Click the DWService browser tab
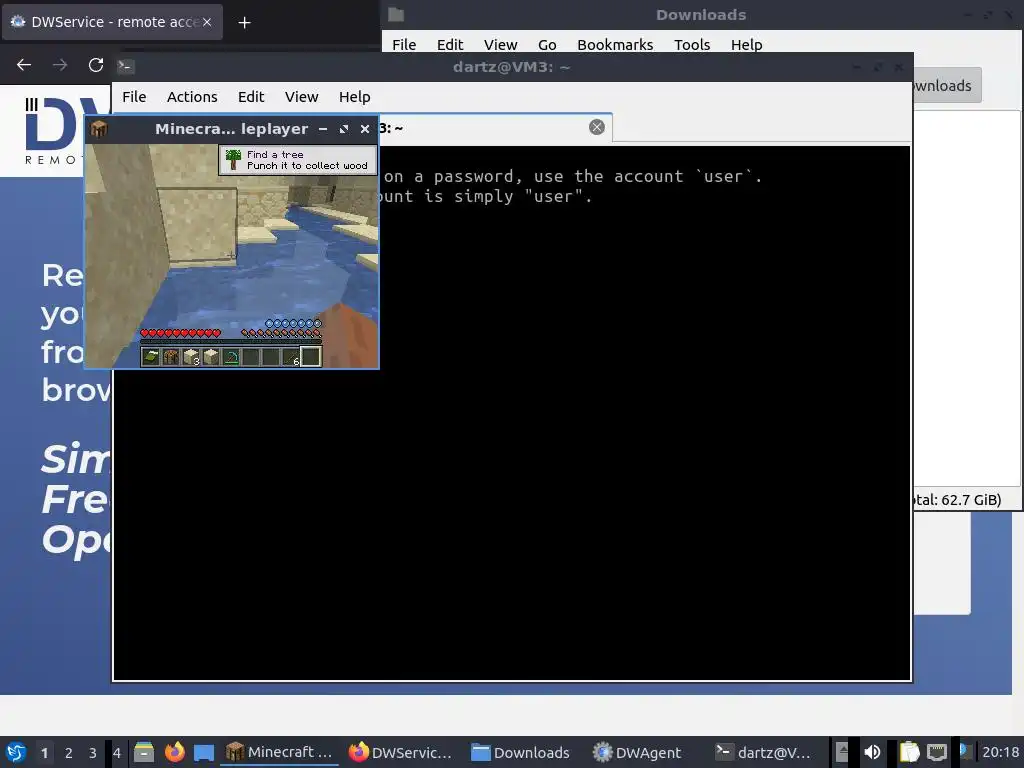 (x=112, y=22)
